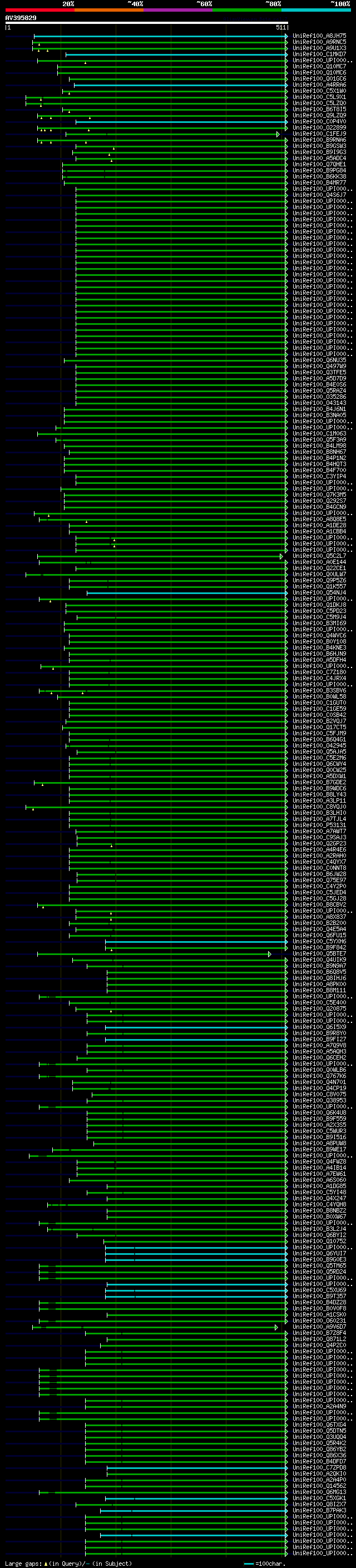Click the hit label UniRef100_A6JH75

tap(319, 36)
